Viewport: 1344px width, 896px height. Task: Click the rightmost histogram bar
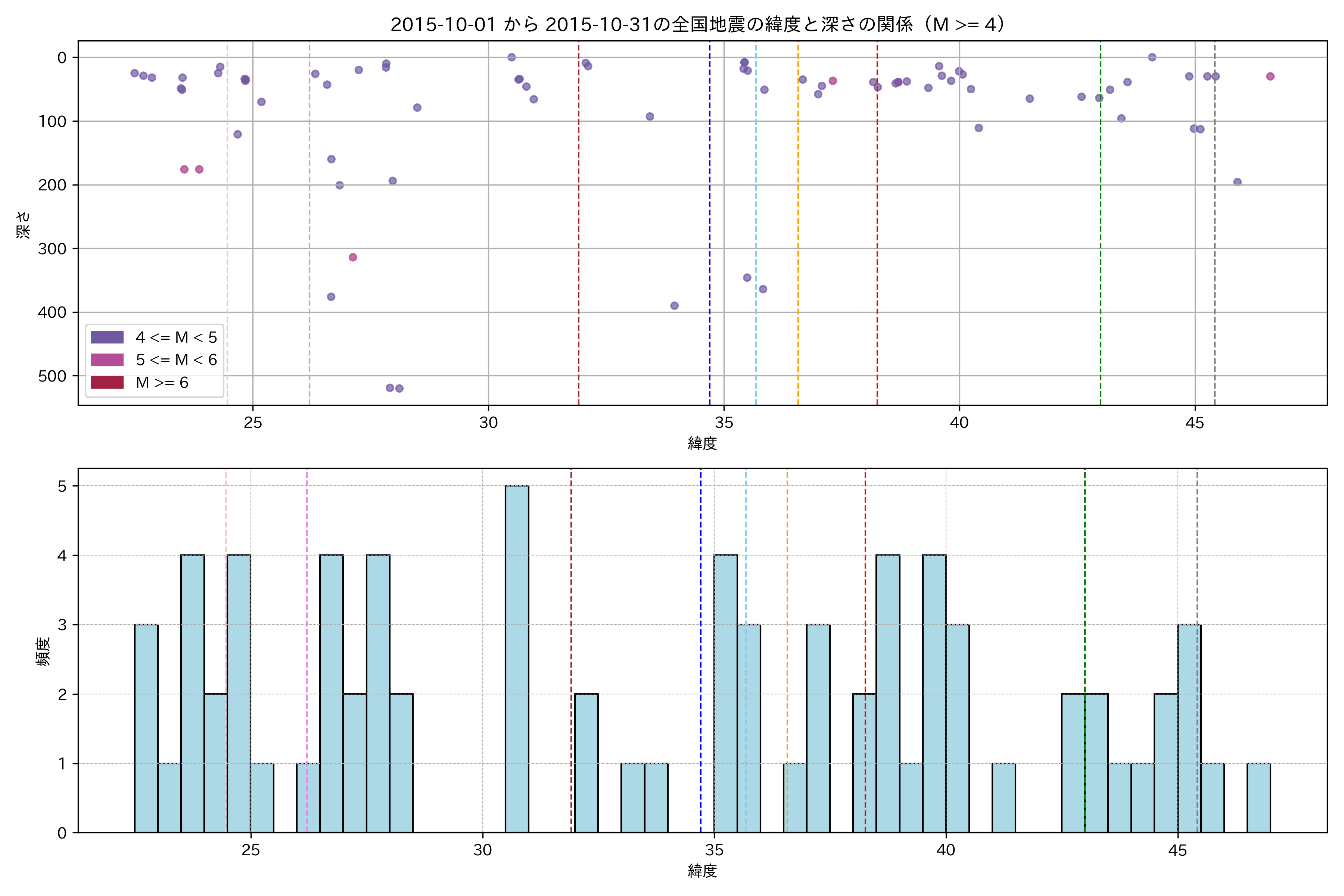(1258, 798)
